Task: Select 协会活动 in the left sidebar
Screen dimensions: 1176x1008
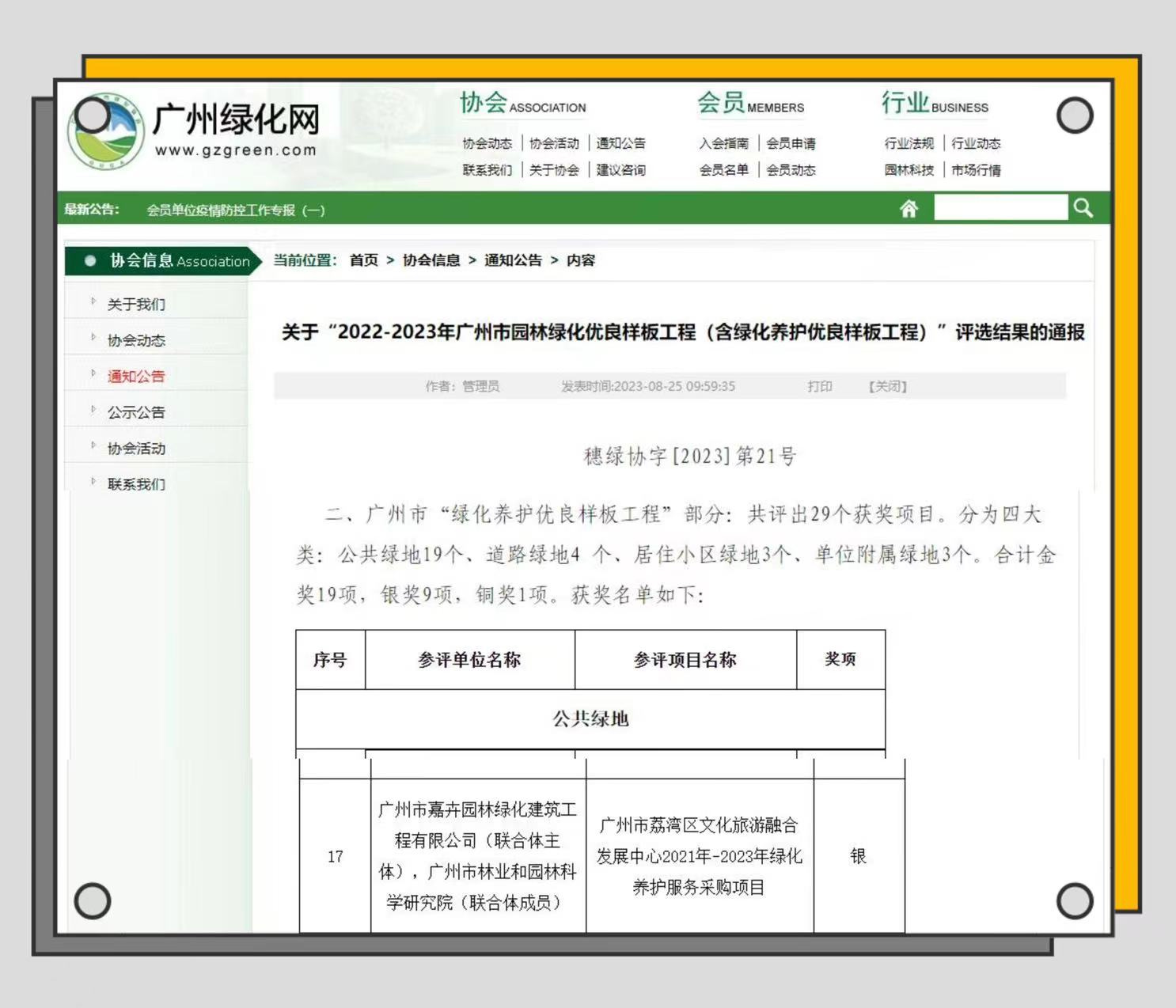Action: pyautogui.click(x=136, y=449)
